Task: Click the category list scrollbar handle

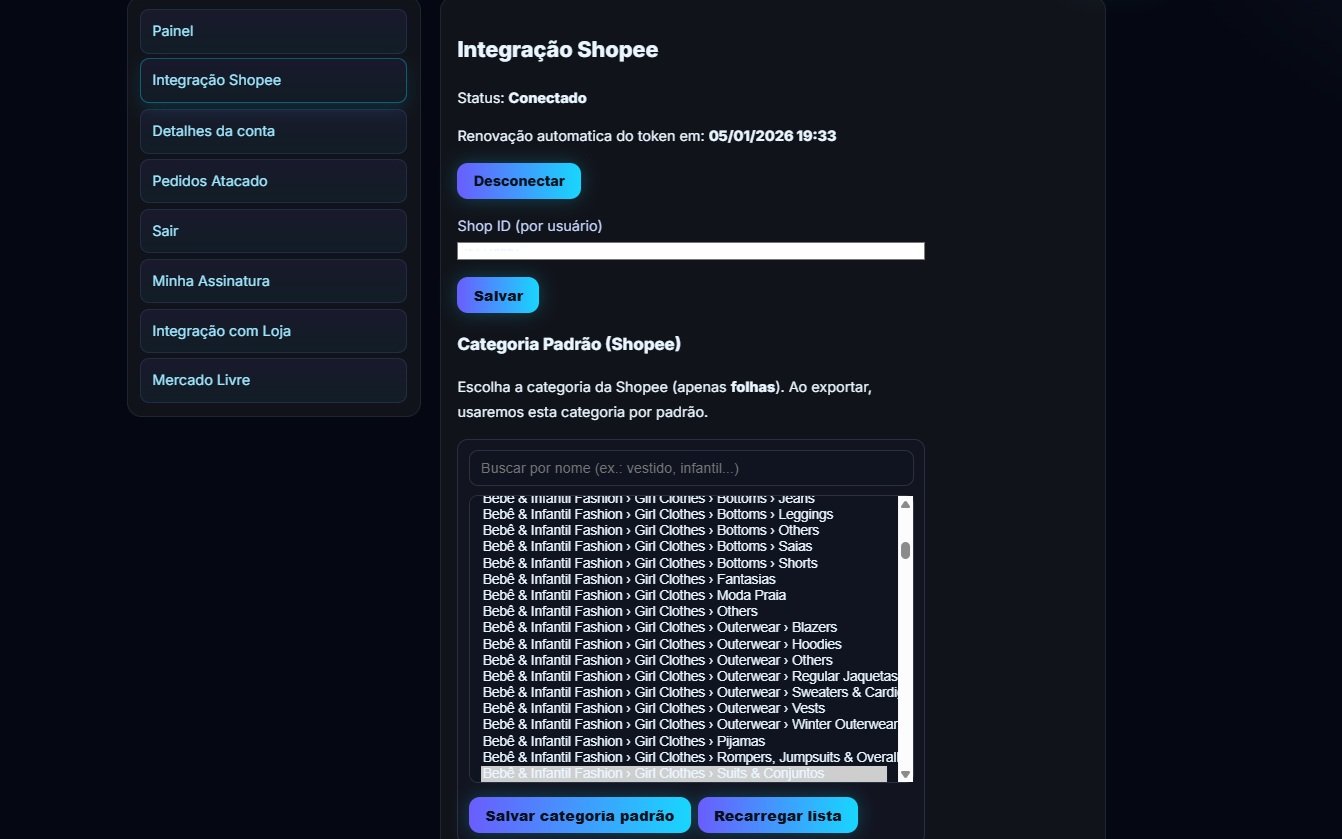Action: pyautogui.click(x=905, y=550)
